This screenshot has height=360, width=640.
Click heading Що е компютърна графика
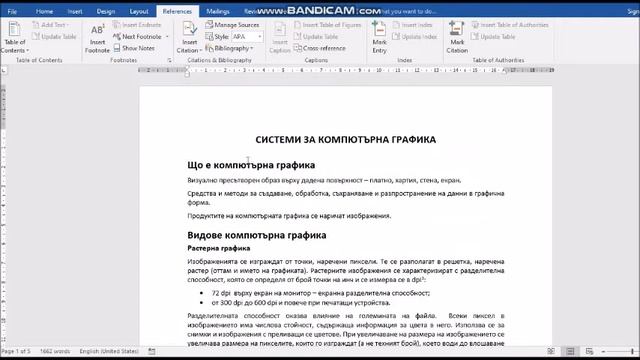[x=251, y=165]
